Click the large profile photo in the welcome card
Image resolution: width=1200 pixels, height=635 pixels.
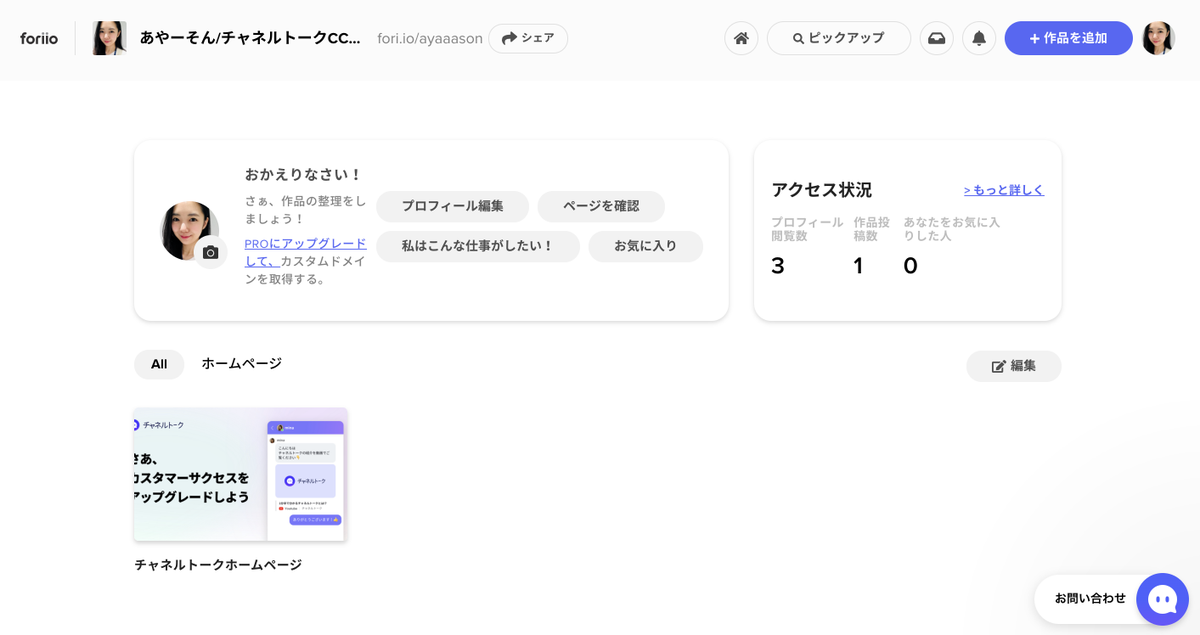pos(190,231)
